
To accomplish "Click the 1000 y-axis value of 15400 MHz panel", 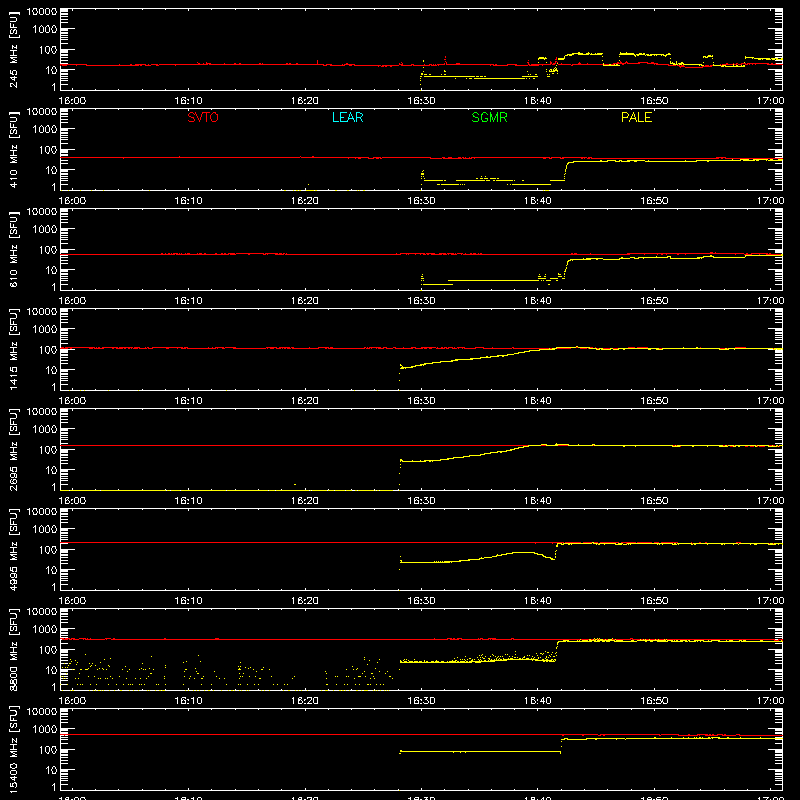I will (45, 730).
